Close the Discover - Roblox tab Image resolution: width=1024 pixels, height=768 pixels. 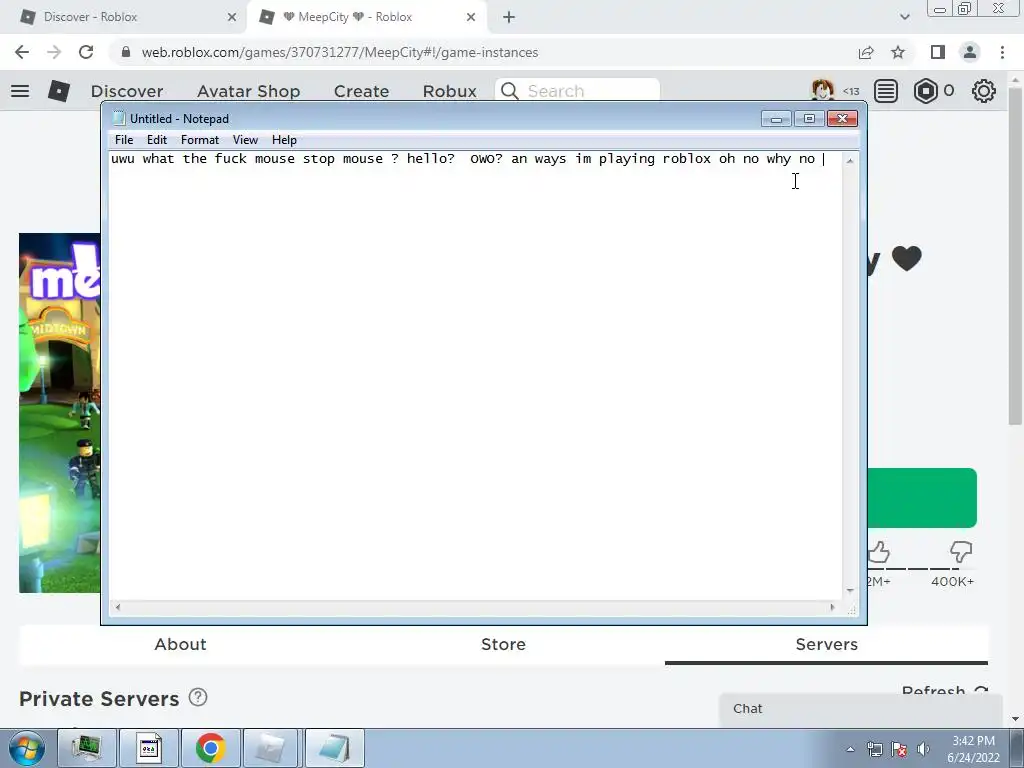coord(232,17)
